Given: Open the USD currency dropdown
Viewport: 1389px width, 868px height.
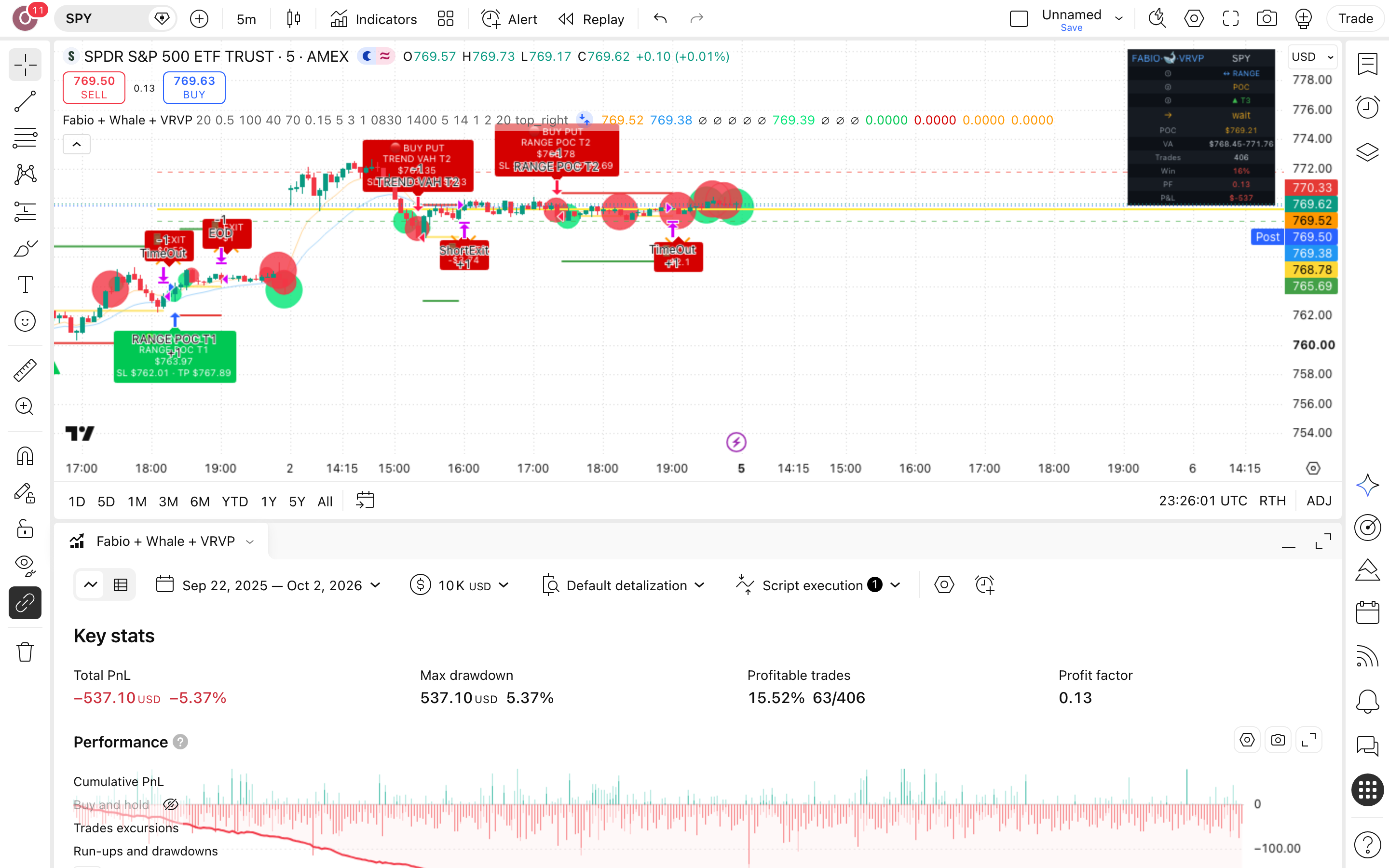Looking at the screenshot, I should coord(1313,57).
